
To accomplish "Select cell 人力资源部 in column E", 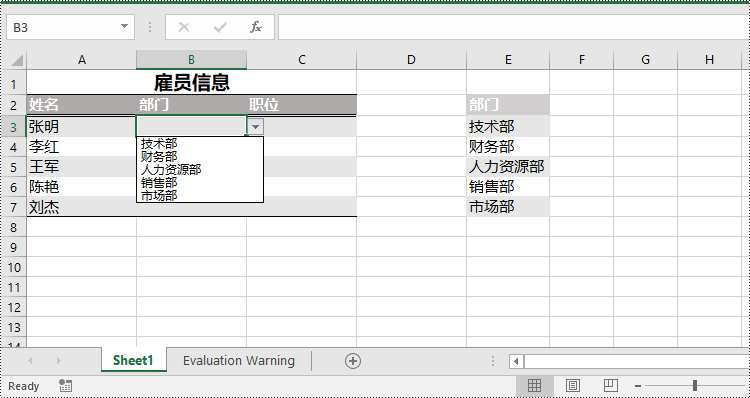I will point(508,166).
